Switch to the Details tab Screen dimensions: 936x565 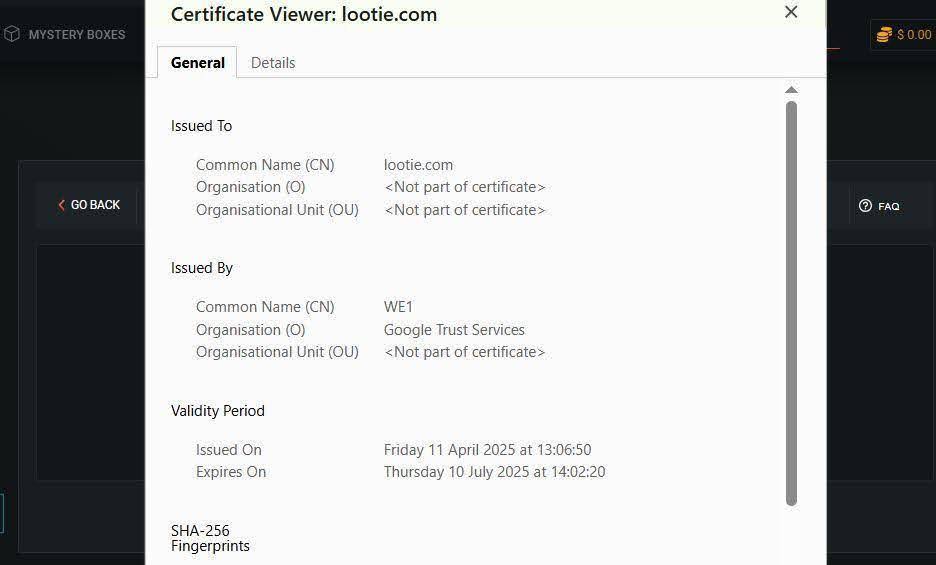click(x=273, y=62)
